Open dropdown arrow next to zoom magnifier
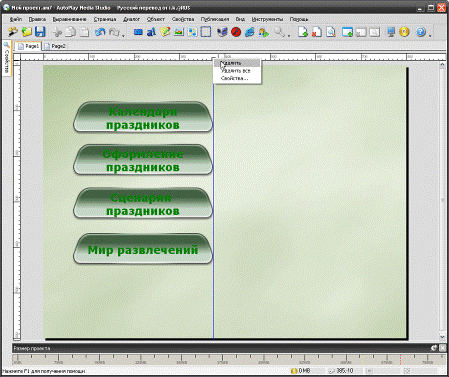The image size is (449, 377). coord(288,35)
